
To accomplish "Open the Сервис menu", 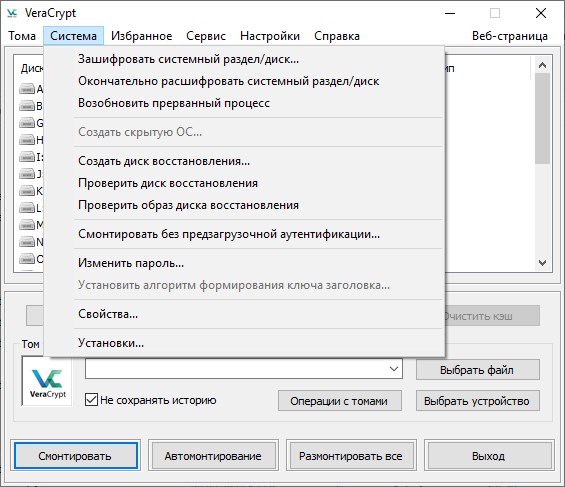I will 206,36.
